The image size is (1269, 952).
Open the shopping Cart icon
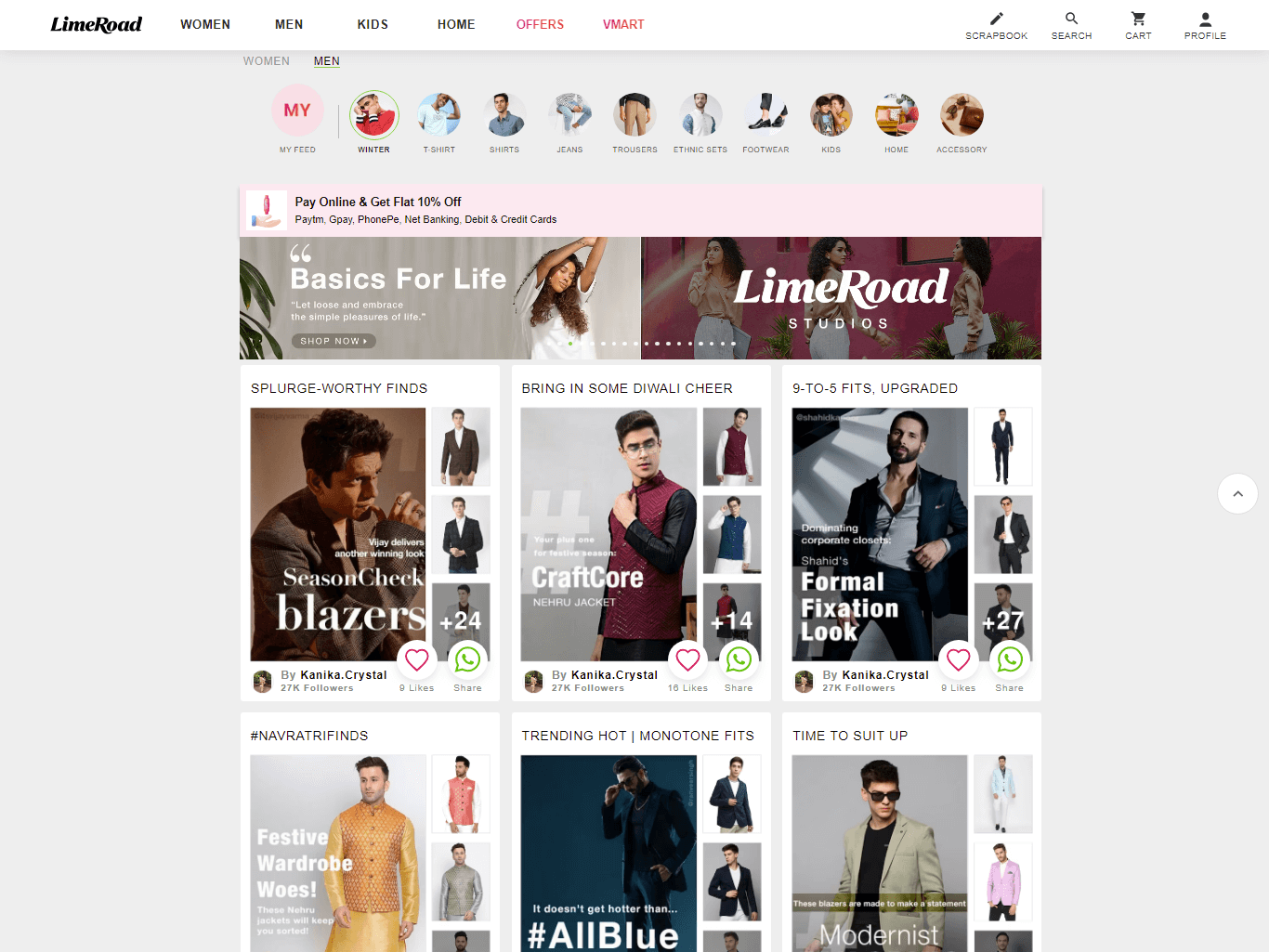(1138, 19)
